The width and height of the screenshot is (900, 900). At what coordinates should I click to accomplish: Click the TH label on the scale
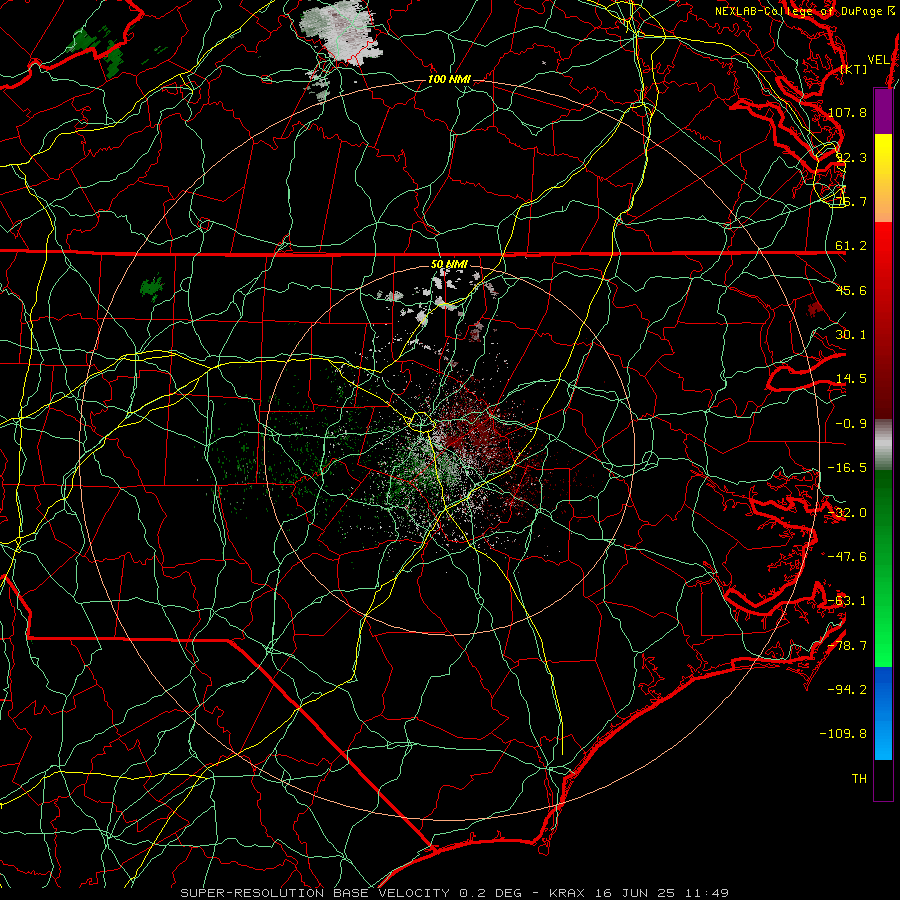(859, 779)
